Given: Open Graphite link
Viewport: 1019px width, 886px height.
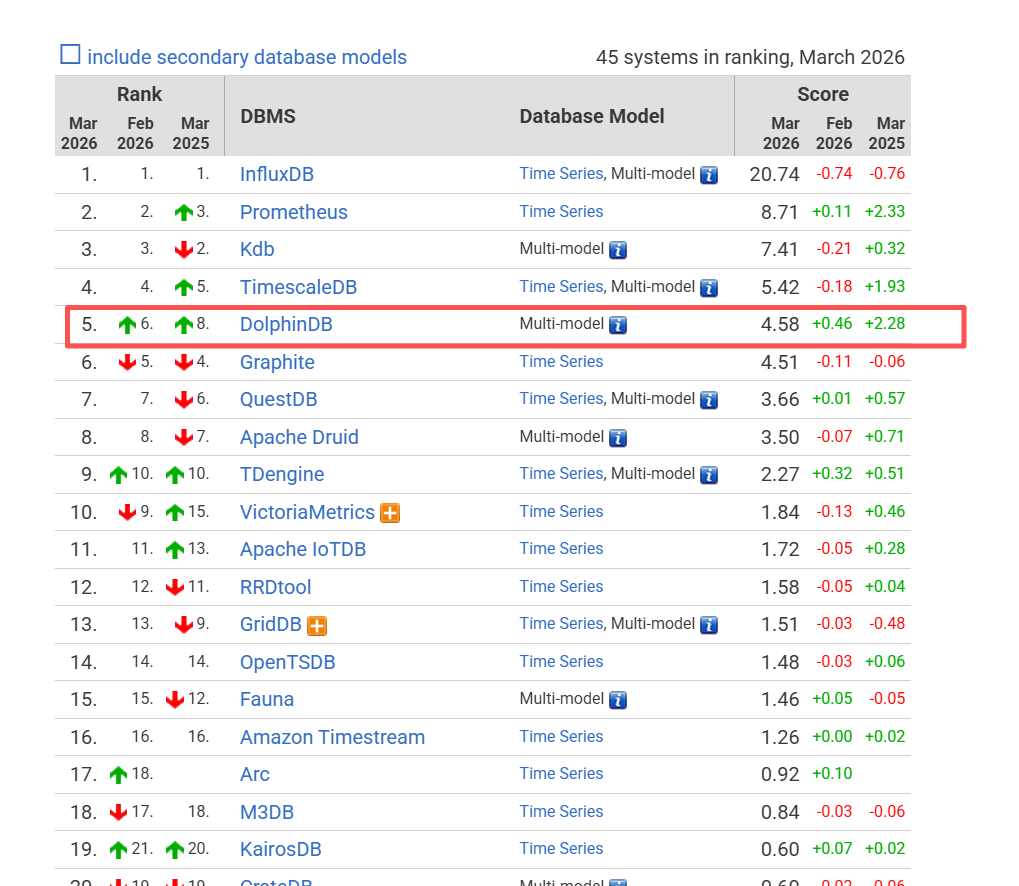Looking at the screenshot, I should point(277,362).
